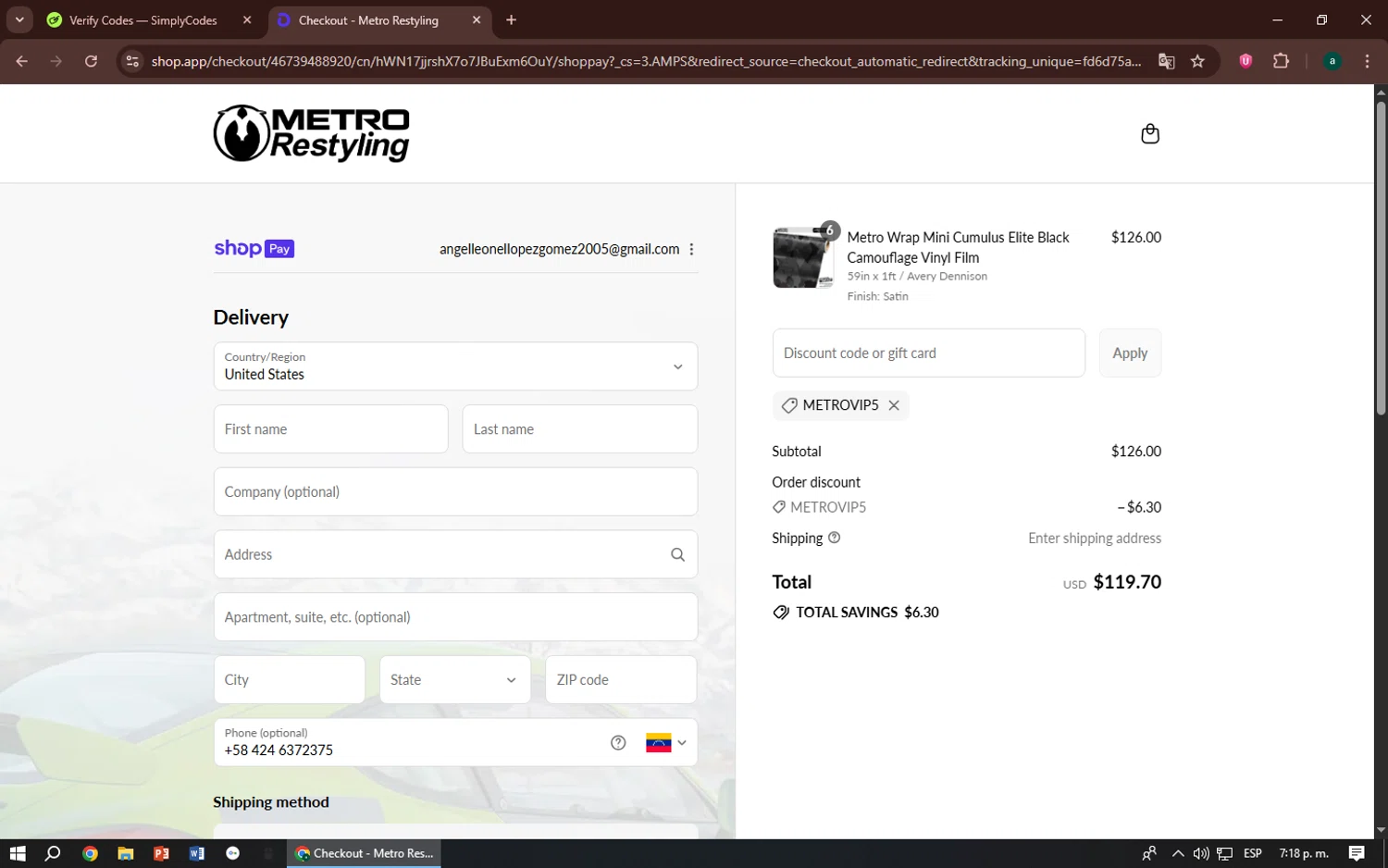Click the ESP language indicator

1253,853
